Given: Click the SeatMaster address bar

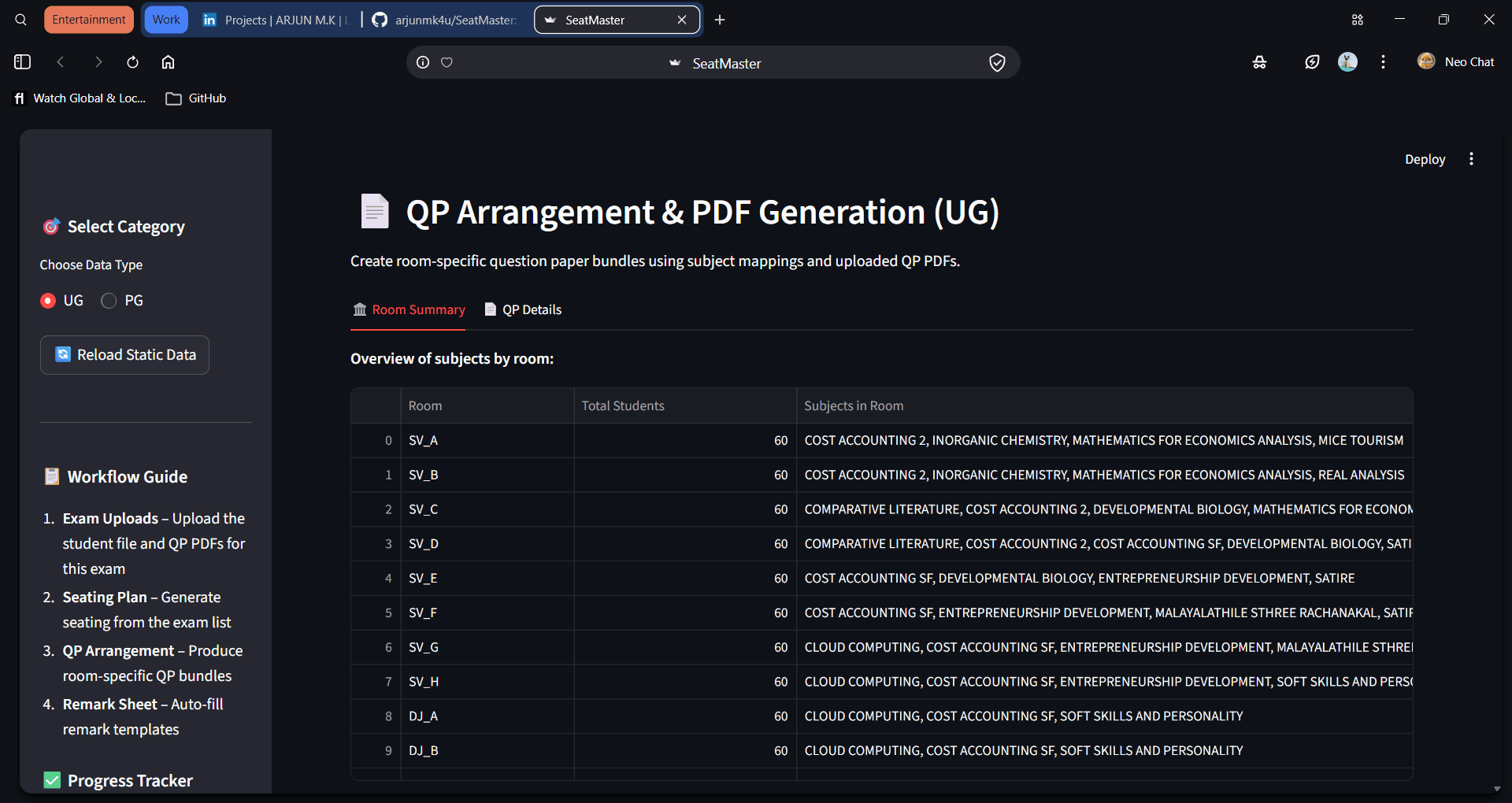Looking at the screenshot, I should (x=713, y=62).
